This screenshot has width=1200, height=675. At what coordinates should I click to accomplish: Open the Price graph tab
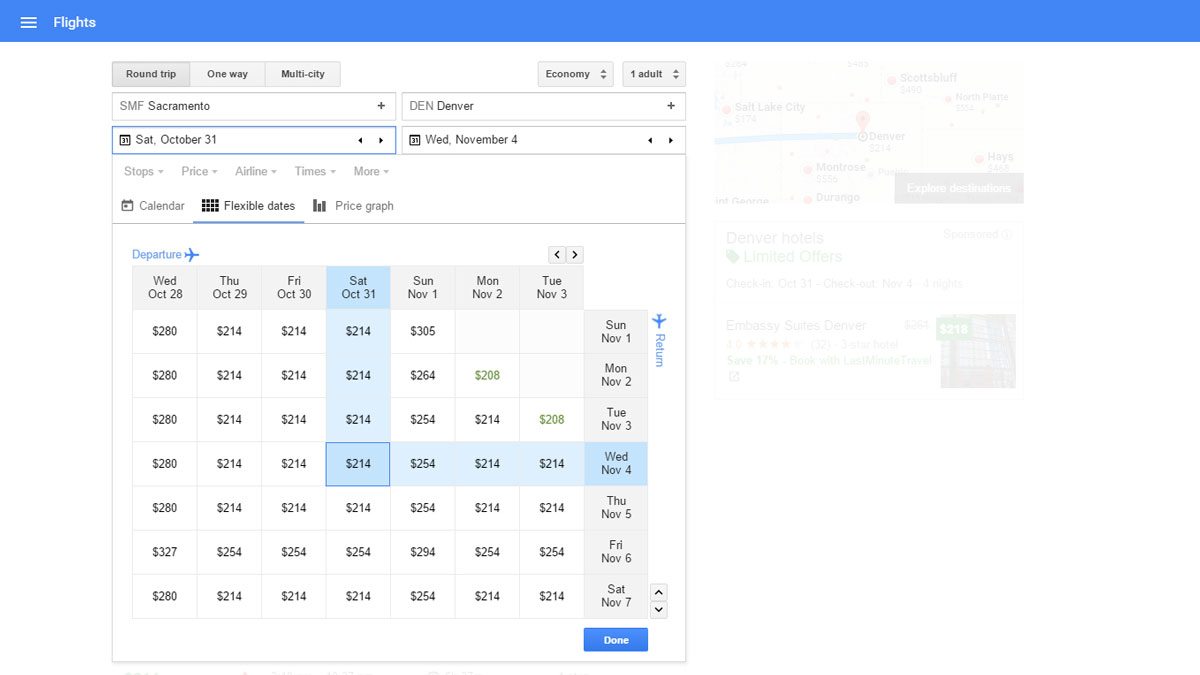[x=353, y=206]
